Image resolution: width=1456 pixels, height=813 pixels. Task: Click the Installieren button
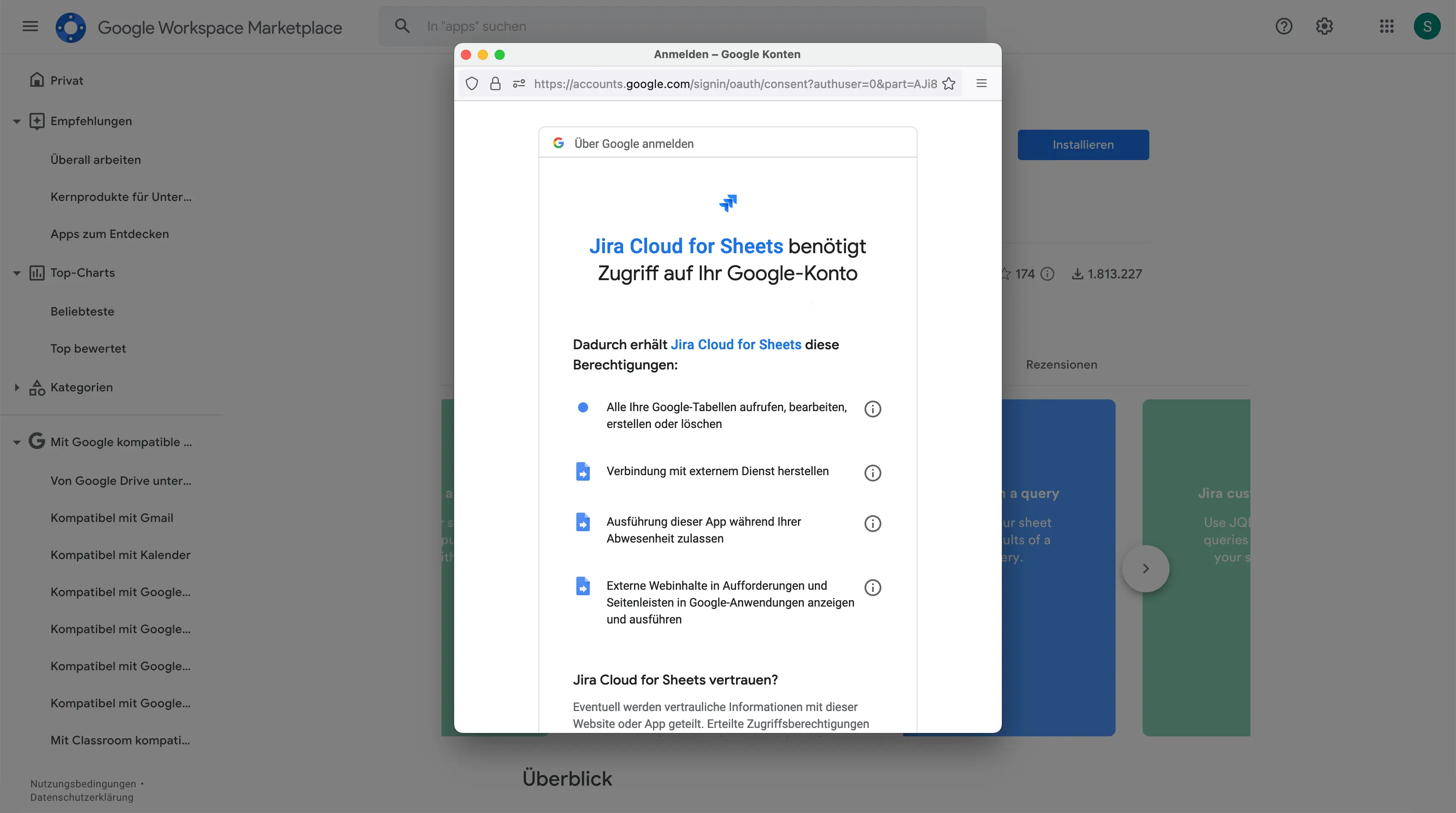click(1083, 144)
